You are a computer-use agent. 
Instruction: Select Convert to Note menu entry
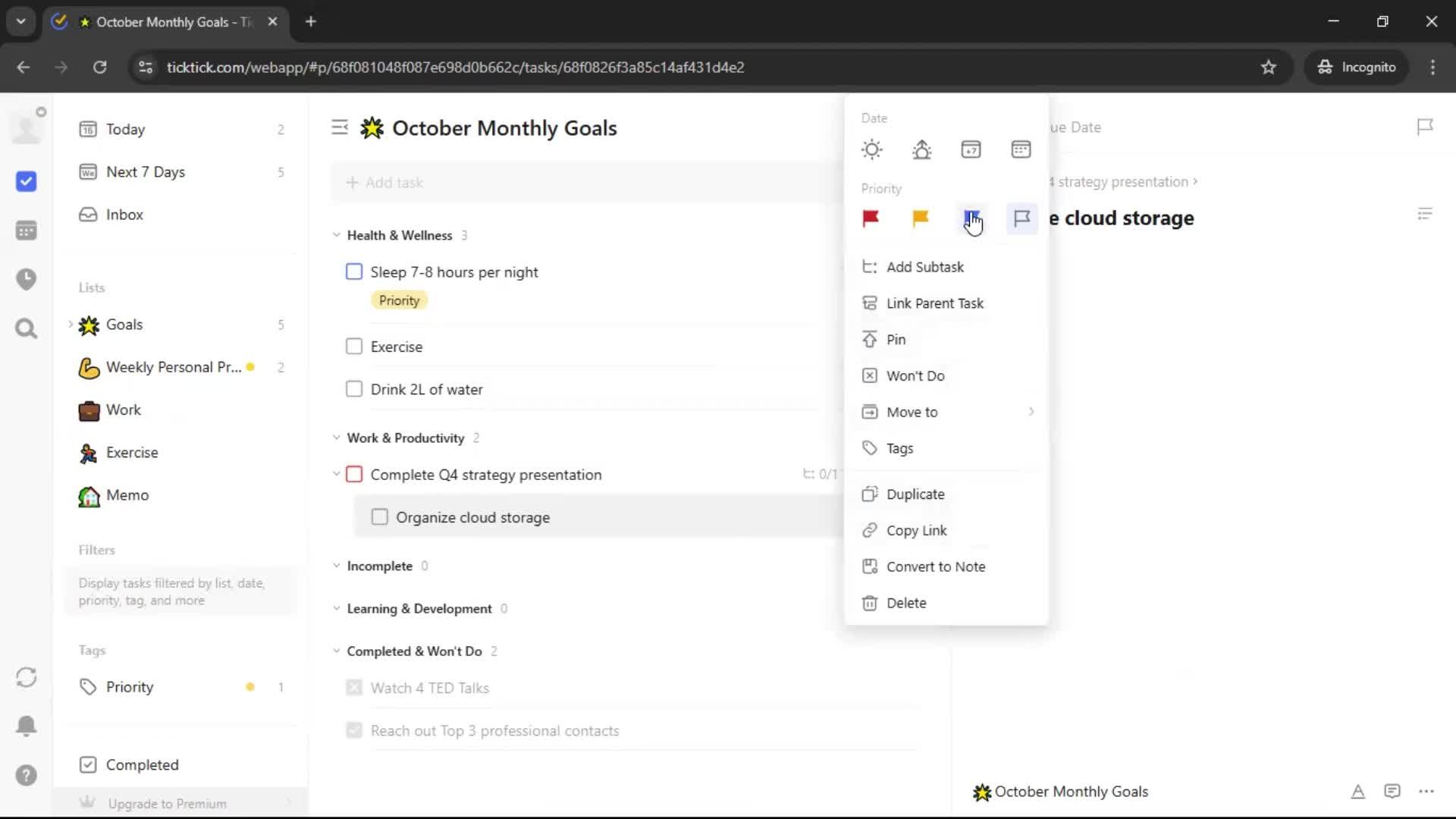click(935, 566)
